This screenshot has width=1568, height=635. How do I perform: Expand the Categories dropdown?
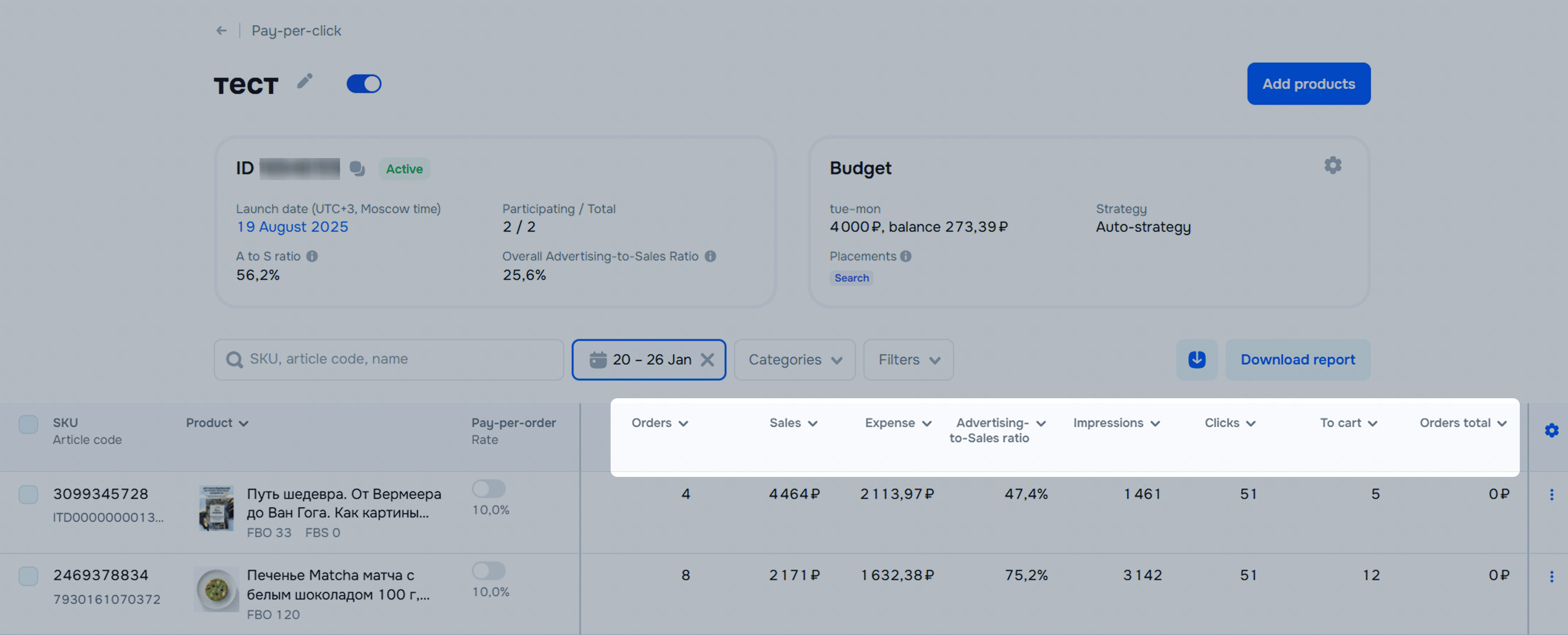[x=794, y=360]
